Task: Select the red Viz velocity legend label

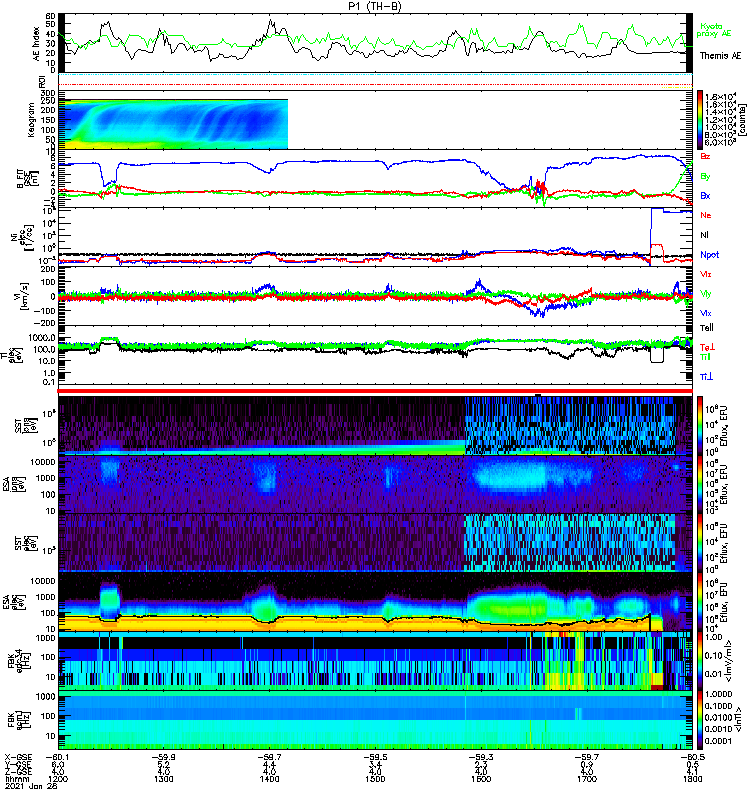Action: tap(706, 274)
